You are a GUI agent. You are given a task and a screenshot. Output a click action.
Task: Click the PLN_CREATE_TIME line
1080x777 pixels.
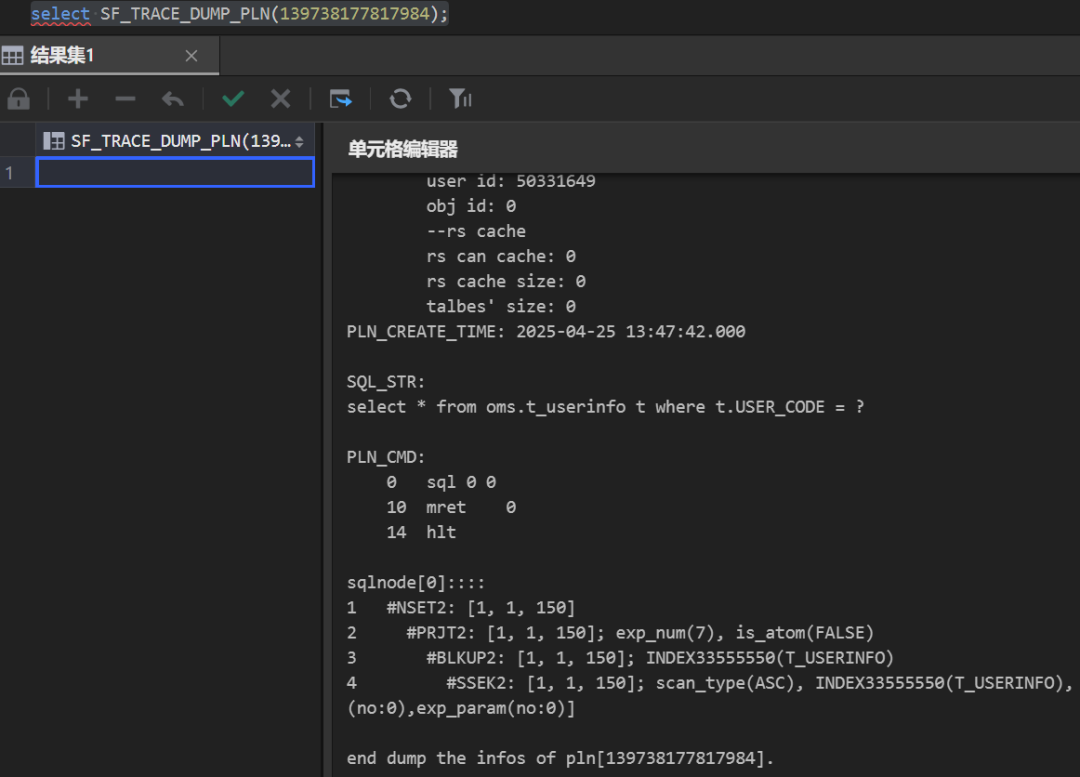546,331
